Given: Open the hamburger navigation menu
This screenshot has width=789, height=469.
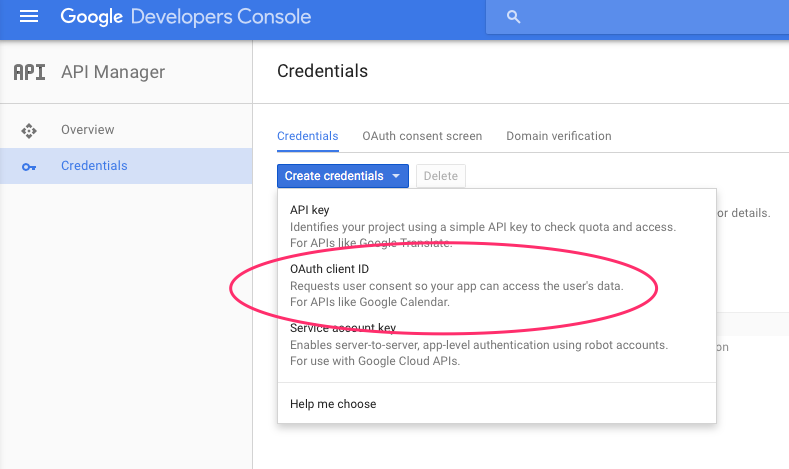Looking at the screenshot, I should [x=29, y=17].
